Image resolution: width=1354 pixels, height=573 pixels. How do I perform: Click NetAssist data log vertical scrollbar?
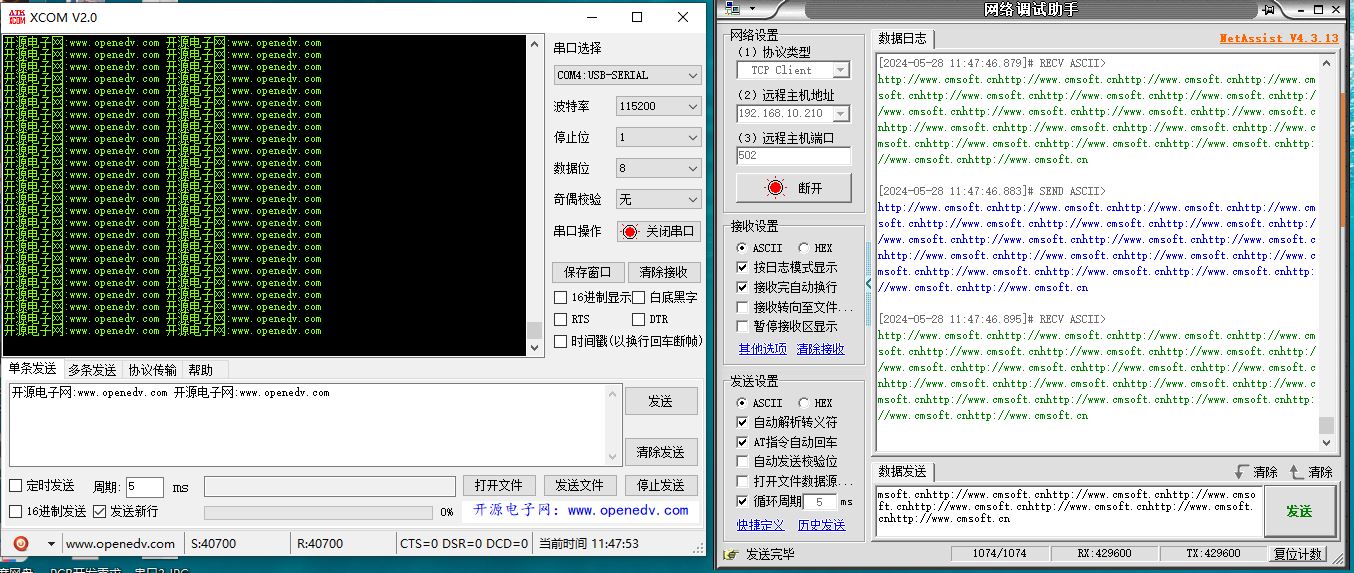click(x=1326, y=252)
